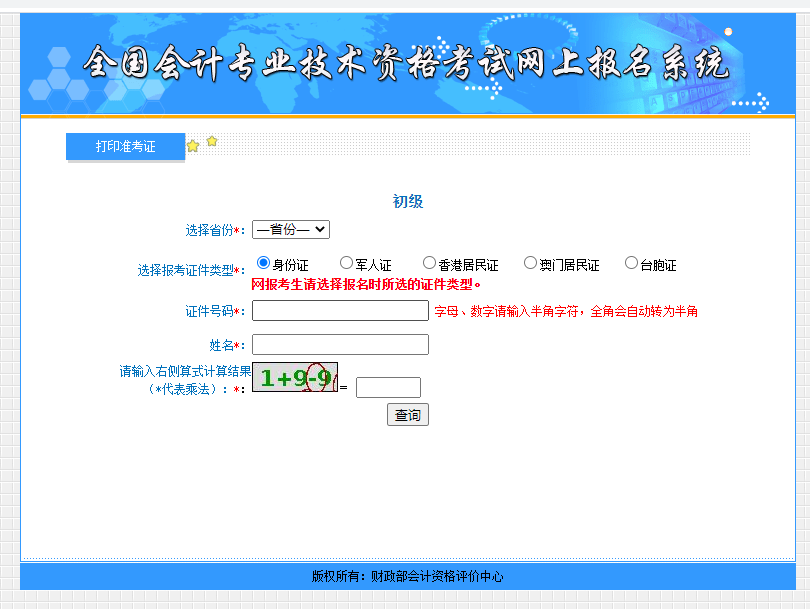
Task: Click the 初级 heading text
Action: tap(408, 201)
